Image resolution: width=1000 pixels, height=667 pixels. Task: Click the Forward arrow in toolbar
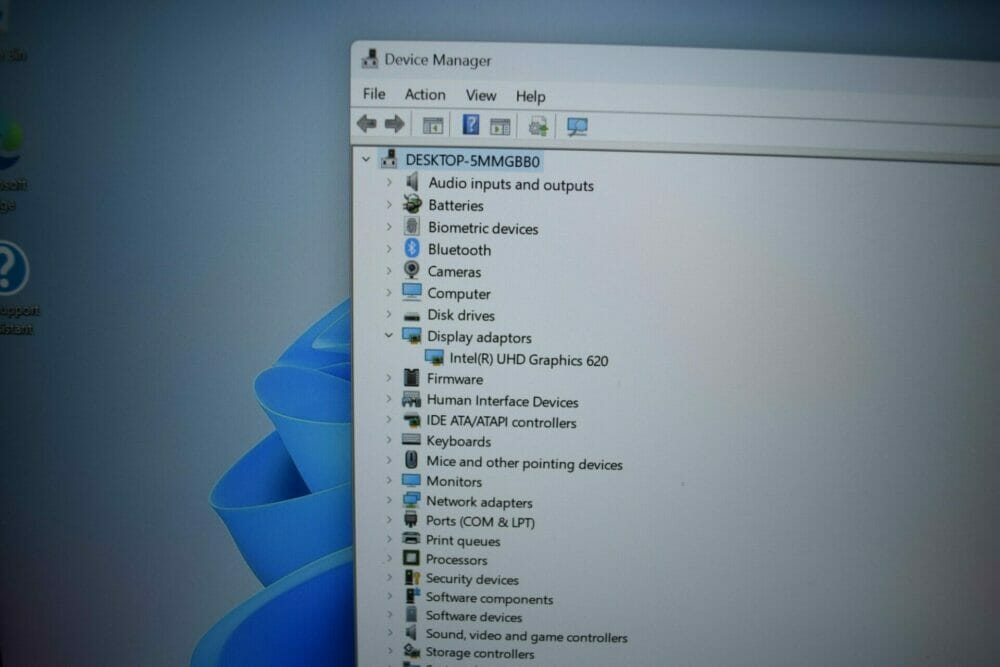395,123
